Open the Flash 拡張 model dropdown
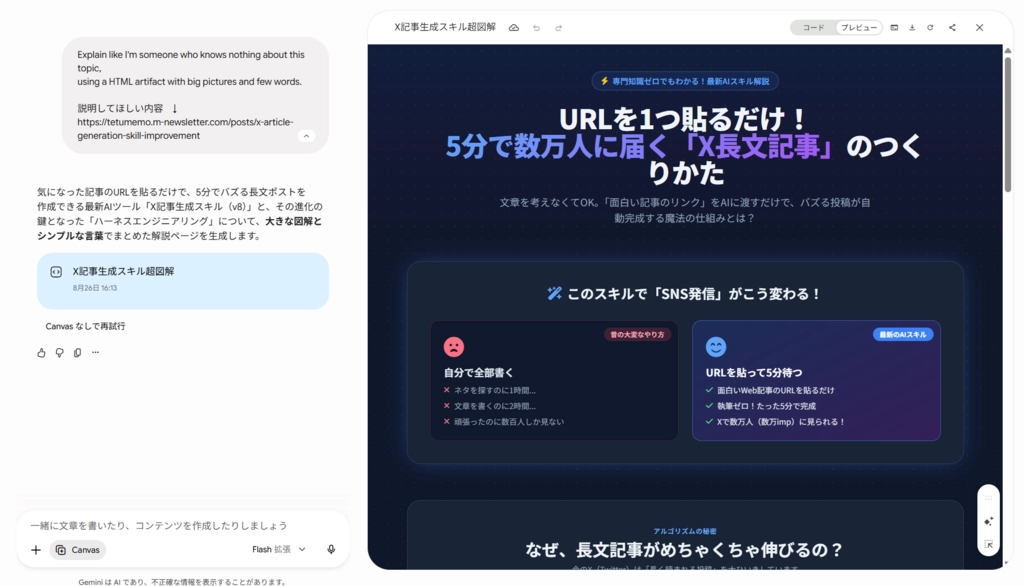Image resolution: width=1024 pixels, height=586 pixels. coord(279,549)
